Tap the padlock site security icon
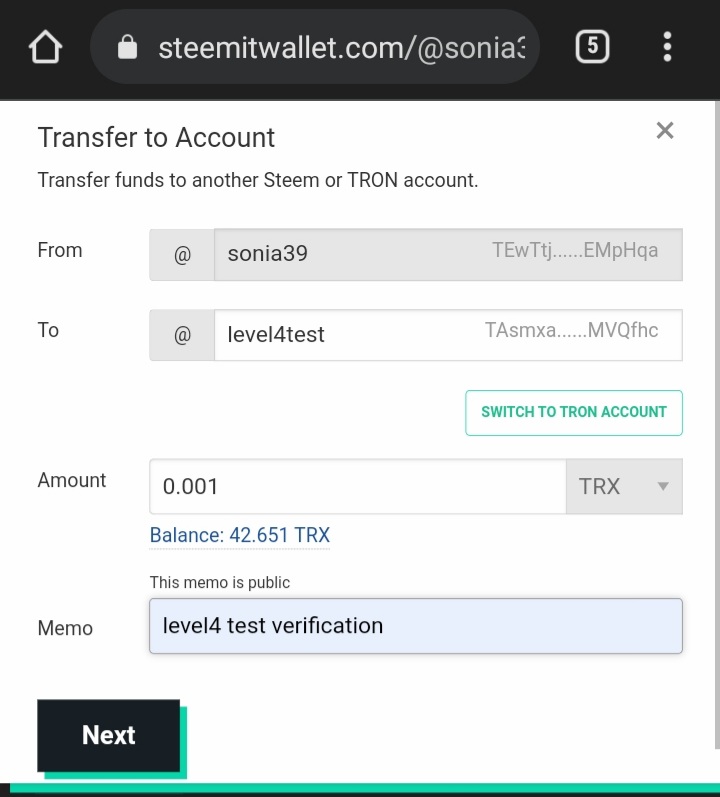 coord(127,47)
